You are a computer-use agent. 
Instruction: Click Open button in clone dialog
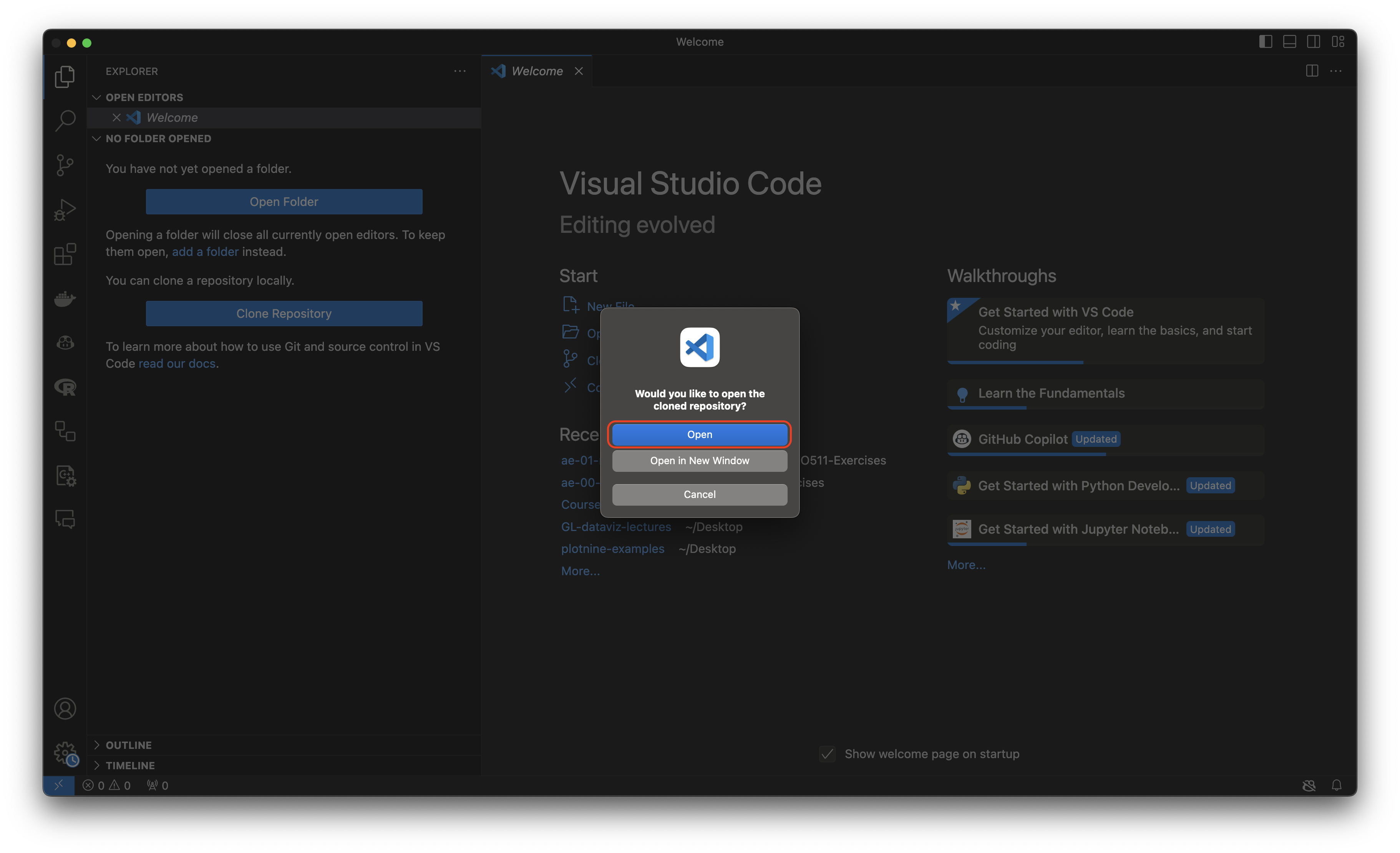(x=700, y=434)
